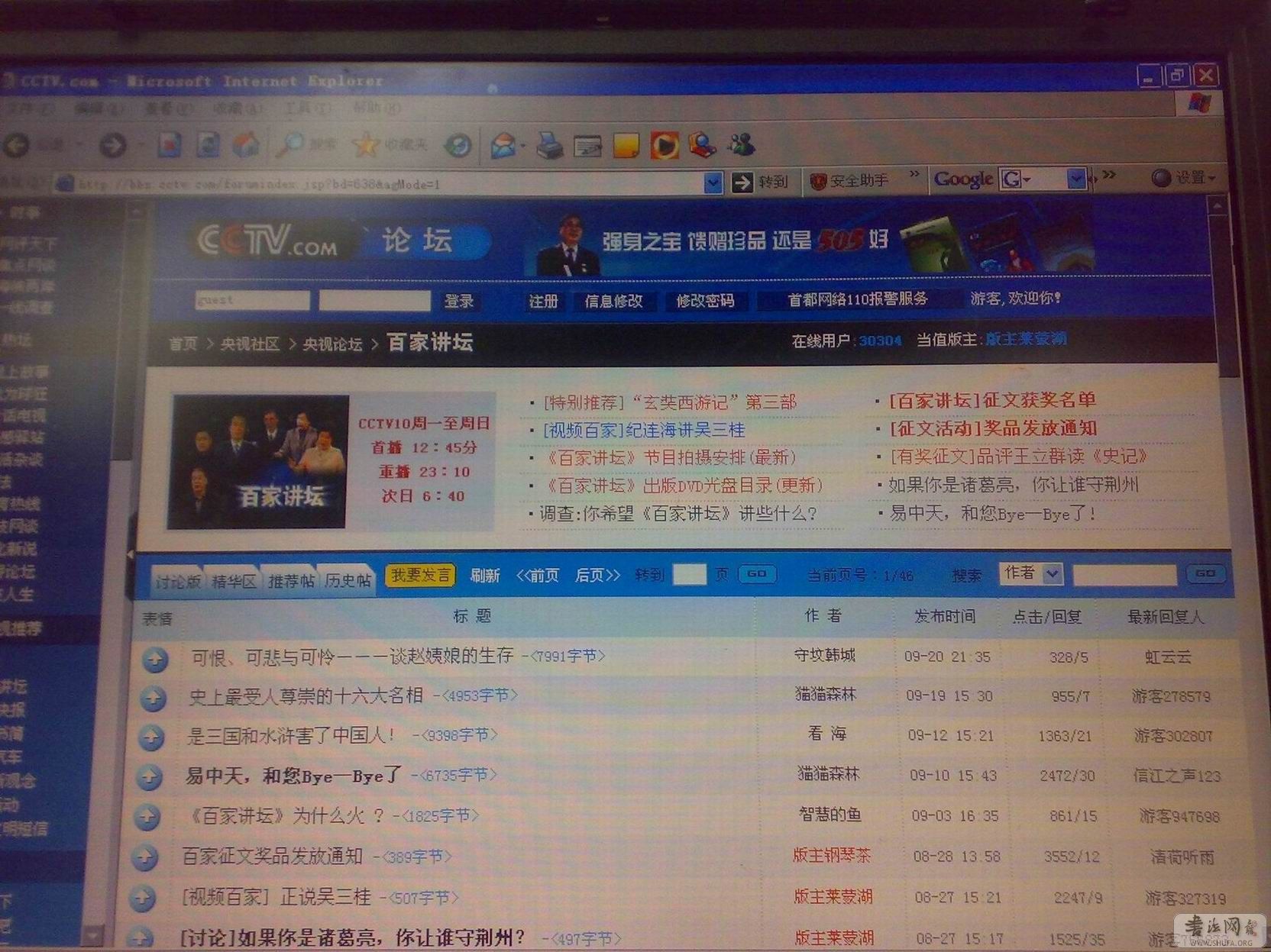This screenshot has width=1271, height=952.
Task: Click the guest username input field
Action: pos(252,300)
